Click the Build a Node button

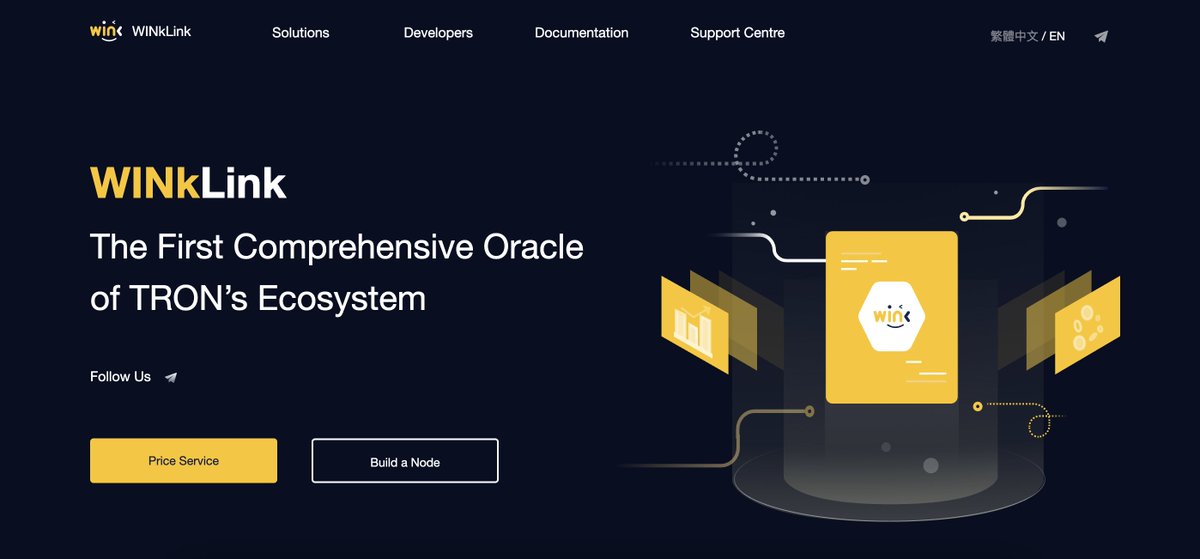405,461
